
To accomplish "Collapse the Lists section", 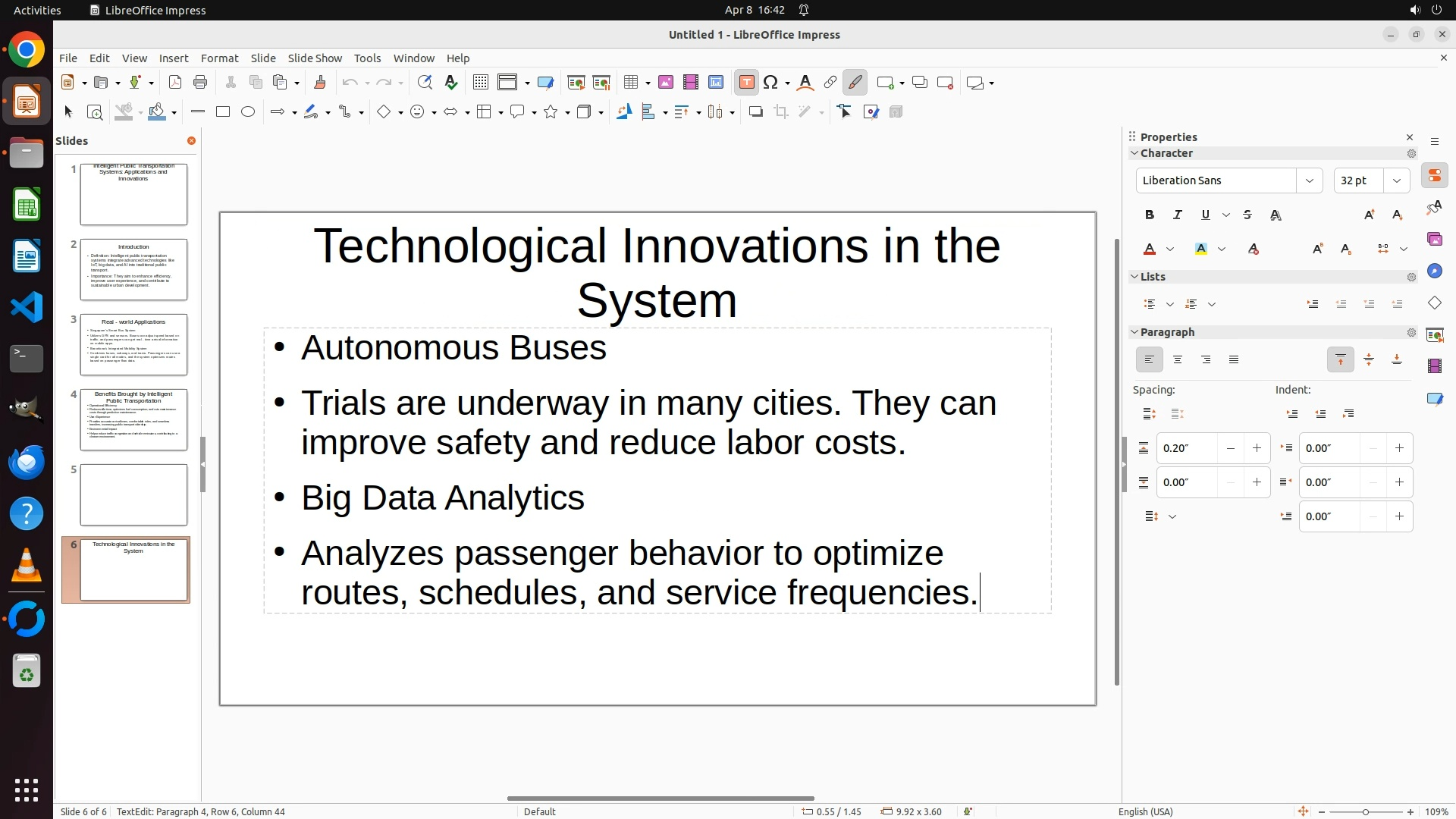I will pos(1134,277).
